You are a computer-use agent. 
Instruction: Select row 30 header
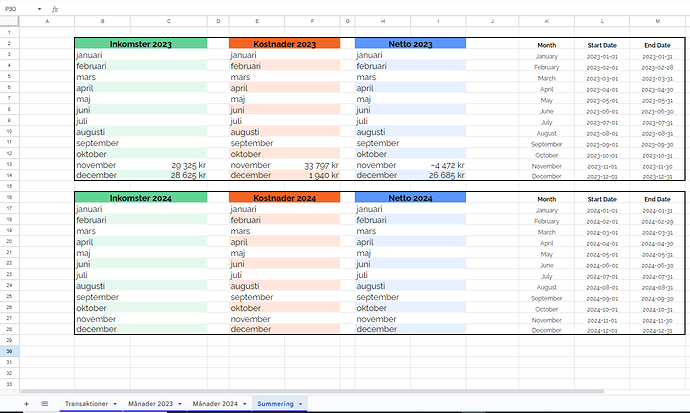pos(9,351)
